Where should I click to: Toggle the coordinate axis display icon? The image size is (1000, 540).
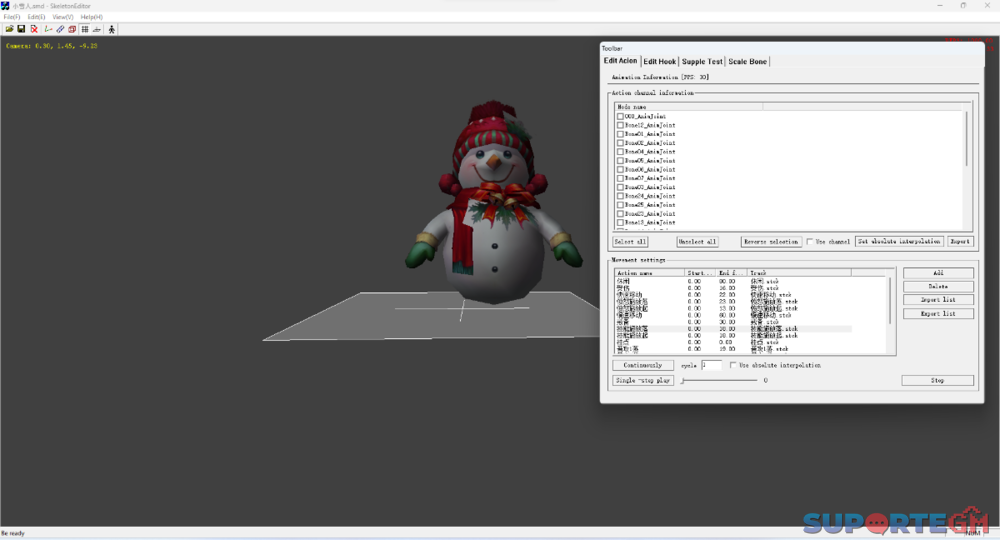48,29
